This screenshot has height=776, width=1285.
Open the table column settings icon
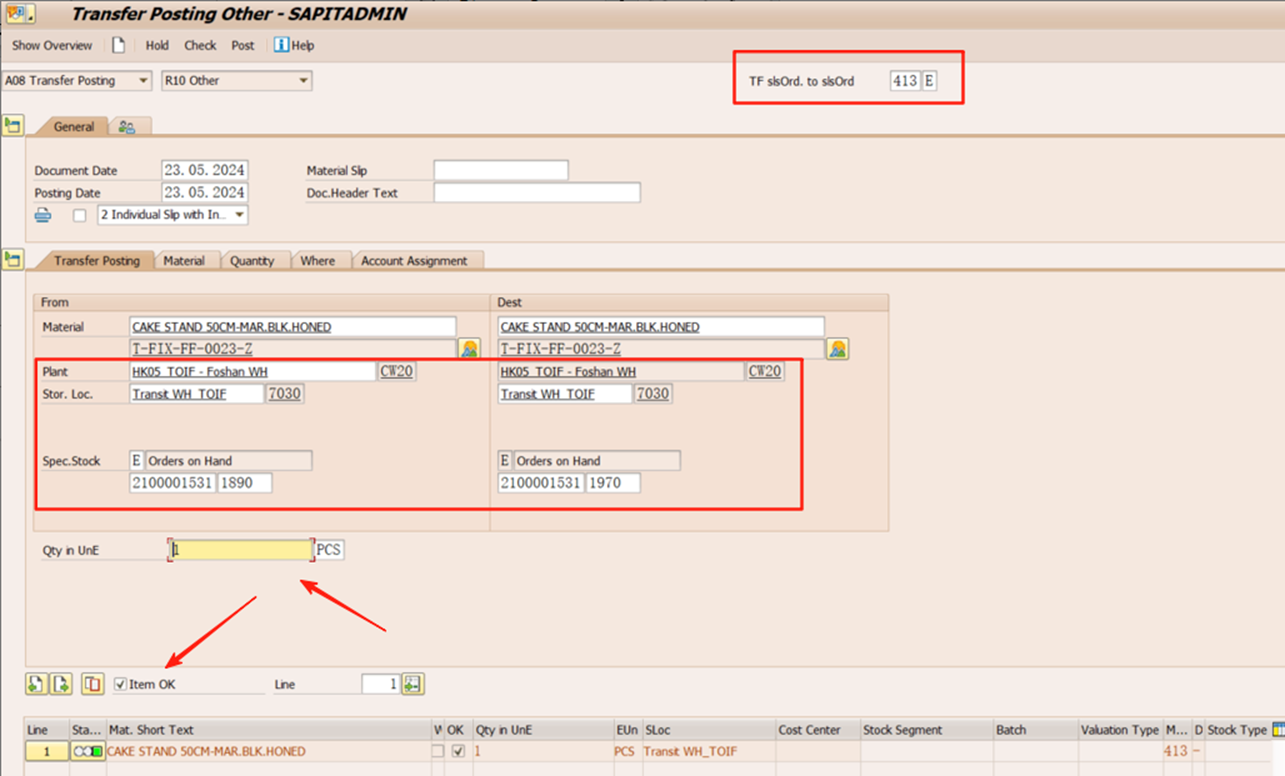pos(1277,730)
